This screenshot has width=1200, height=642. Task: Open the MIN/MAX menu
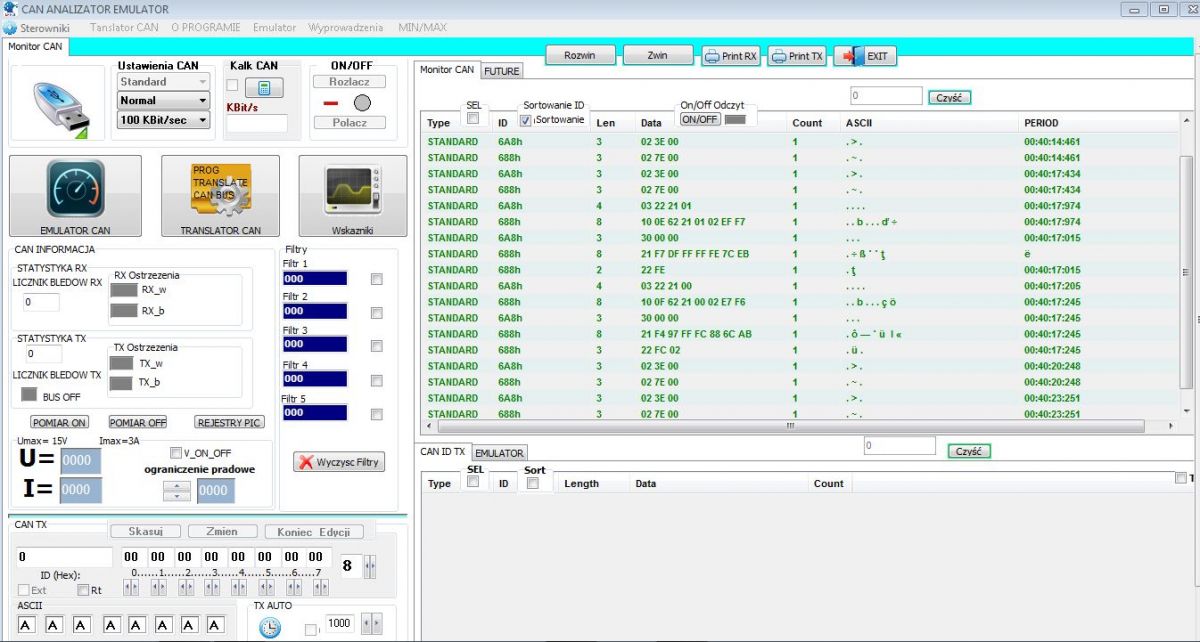point(424,28)
